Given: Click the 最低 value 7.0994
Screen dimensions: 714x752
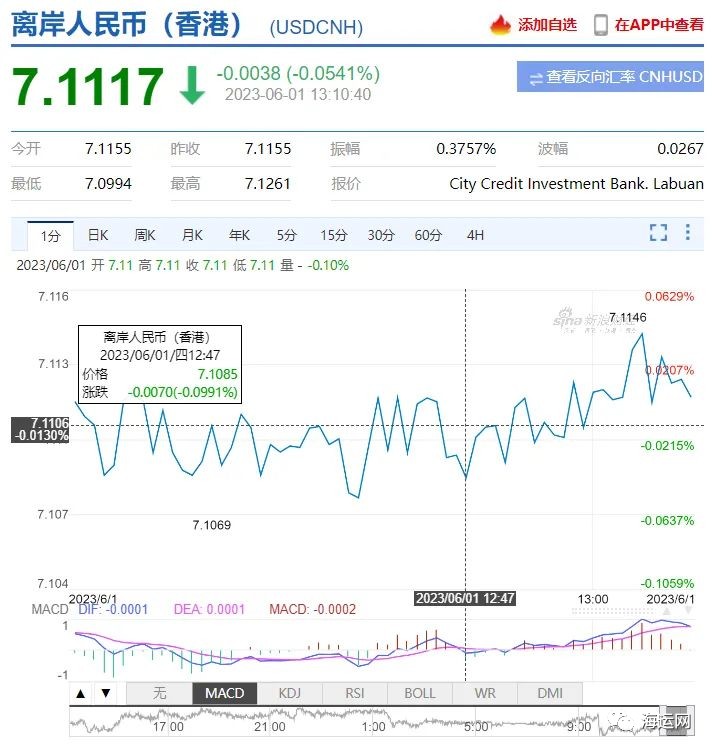Looking at the screenshot, I should pyautogui.click(x=108, y=184).
